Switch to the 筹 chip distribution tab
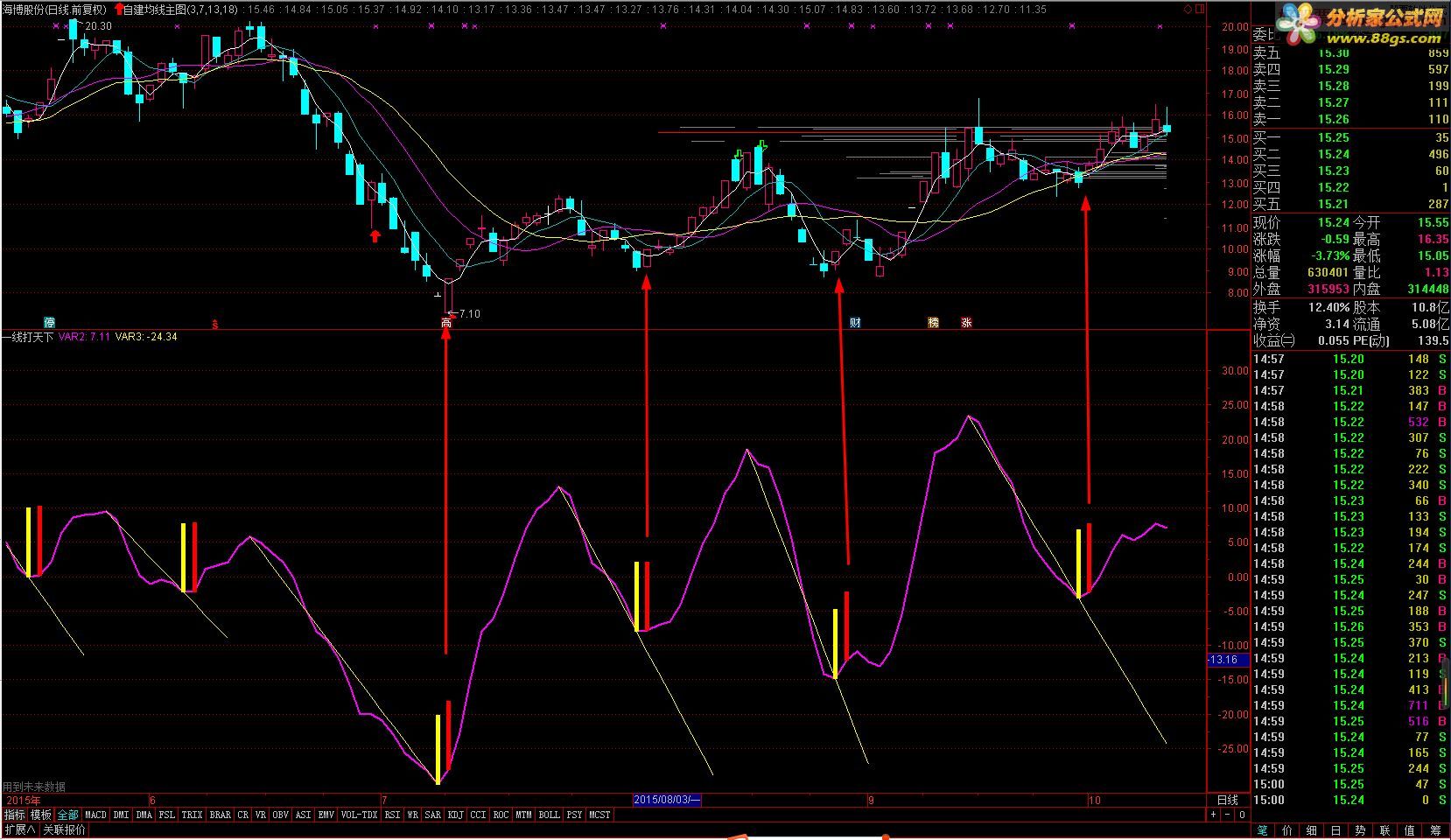The height and width of the screenshot is (840, 1451). [x=1436, y=830]
